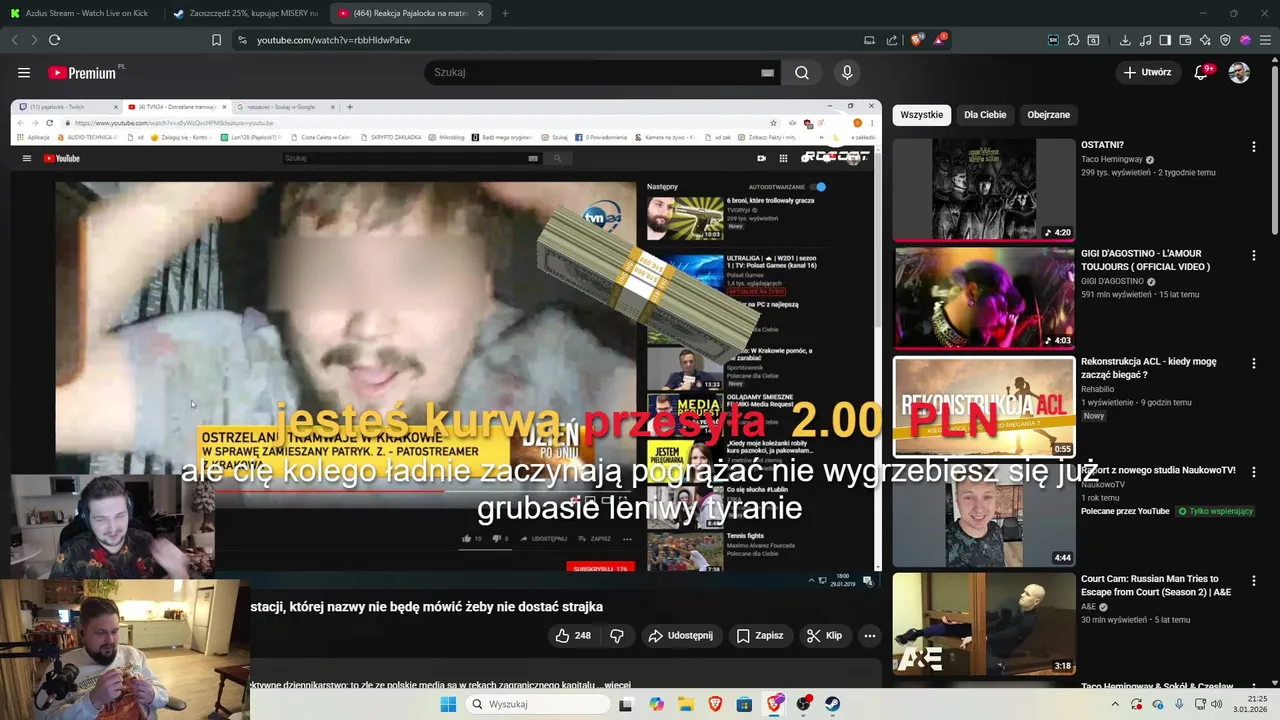Viewport: 1280px width, 720px height.
Task: Open the Windows Start menu
Action: click(x=447, y=704)
